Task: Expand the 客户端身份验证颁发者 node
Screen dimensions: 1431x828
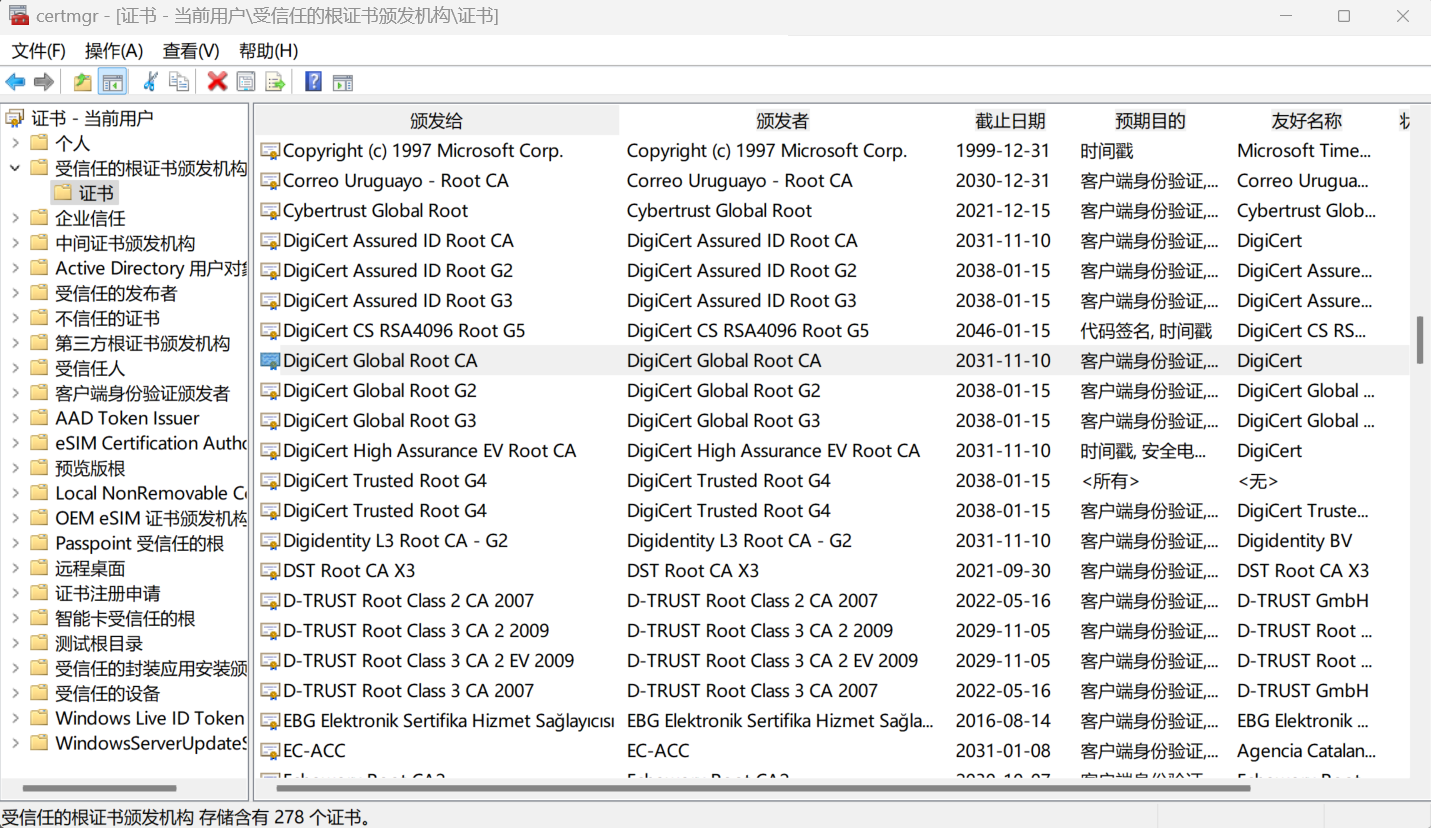Action: [15, 393]
